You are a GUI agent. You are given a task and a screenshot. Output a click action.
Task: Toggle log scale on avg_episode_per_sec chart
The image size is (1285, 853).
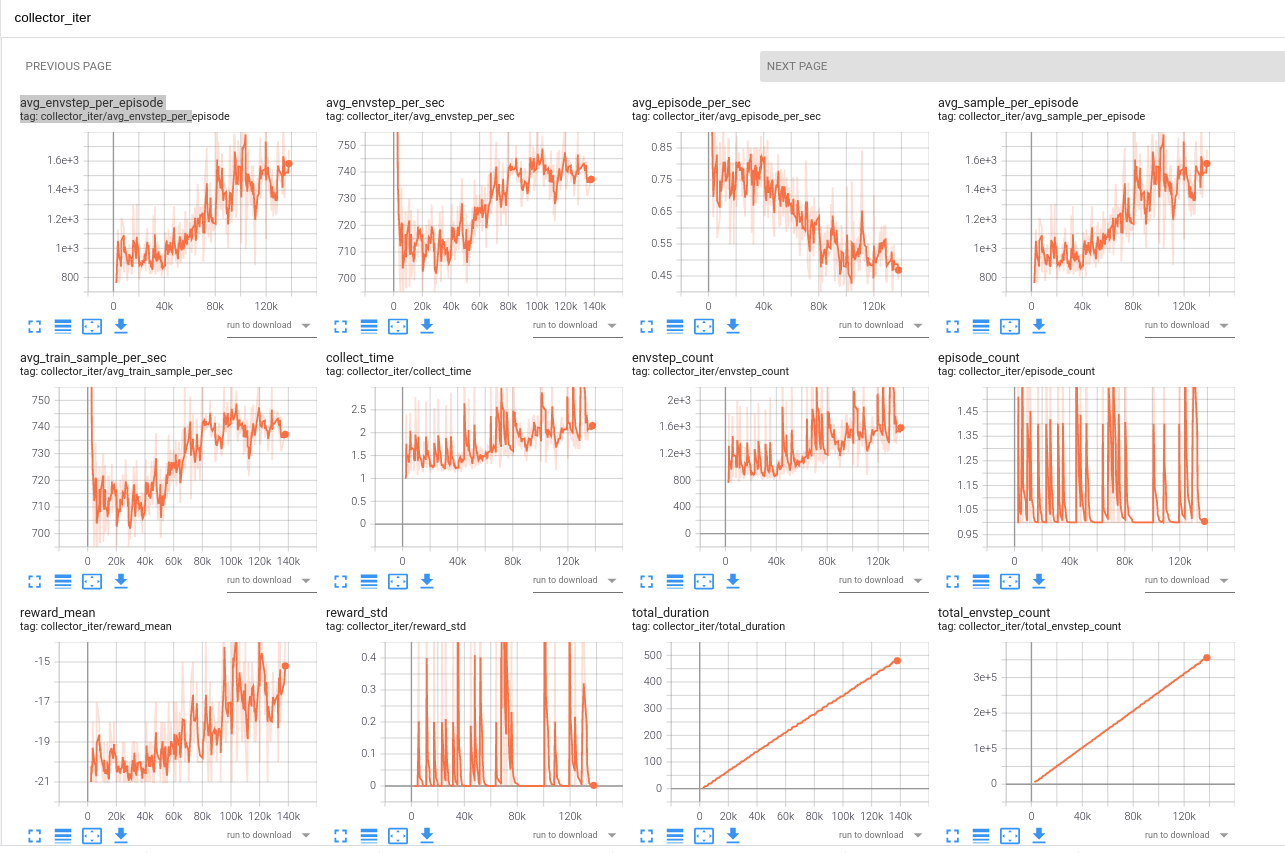675,326
